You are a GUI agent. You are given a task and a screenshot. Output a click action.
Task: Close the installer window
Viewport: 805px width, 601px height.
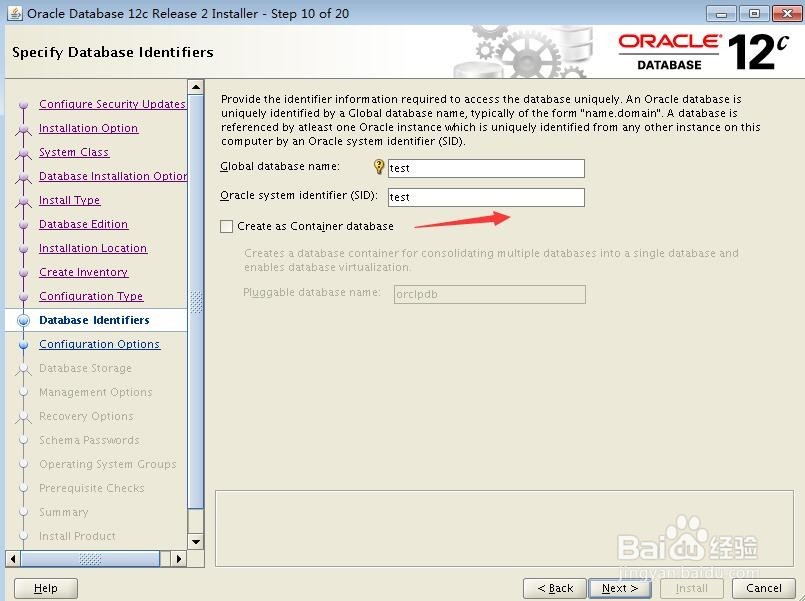[x=787, y=14]
